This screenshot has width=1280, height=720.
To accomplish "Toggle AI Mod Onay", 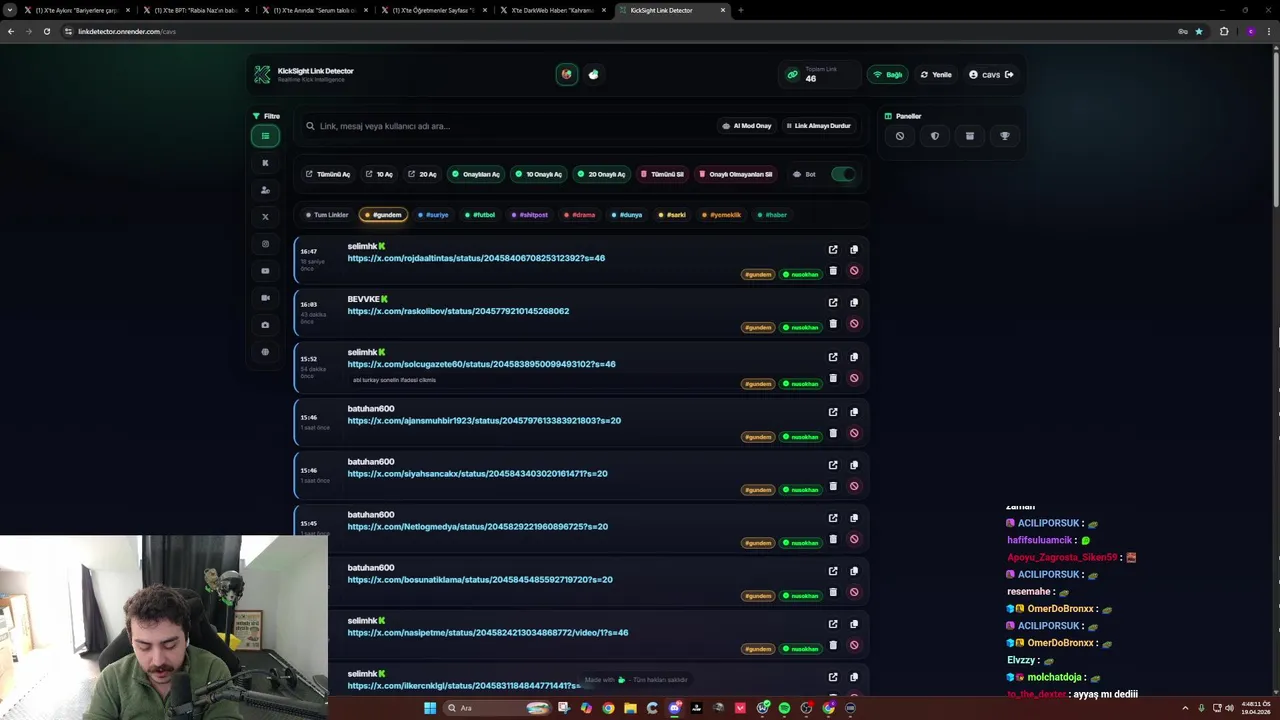I will coord(747,126).
